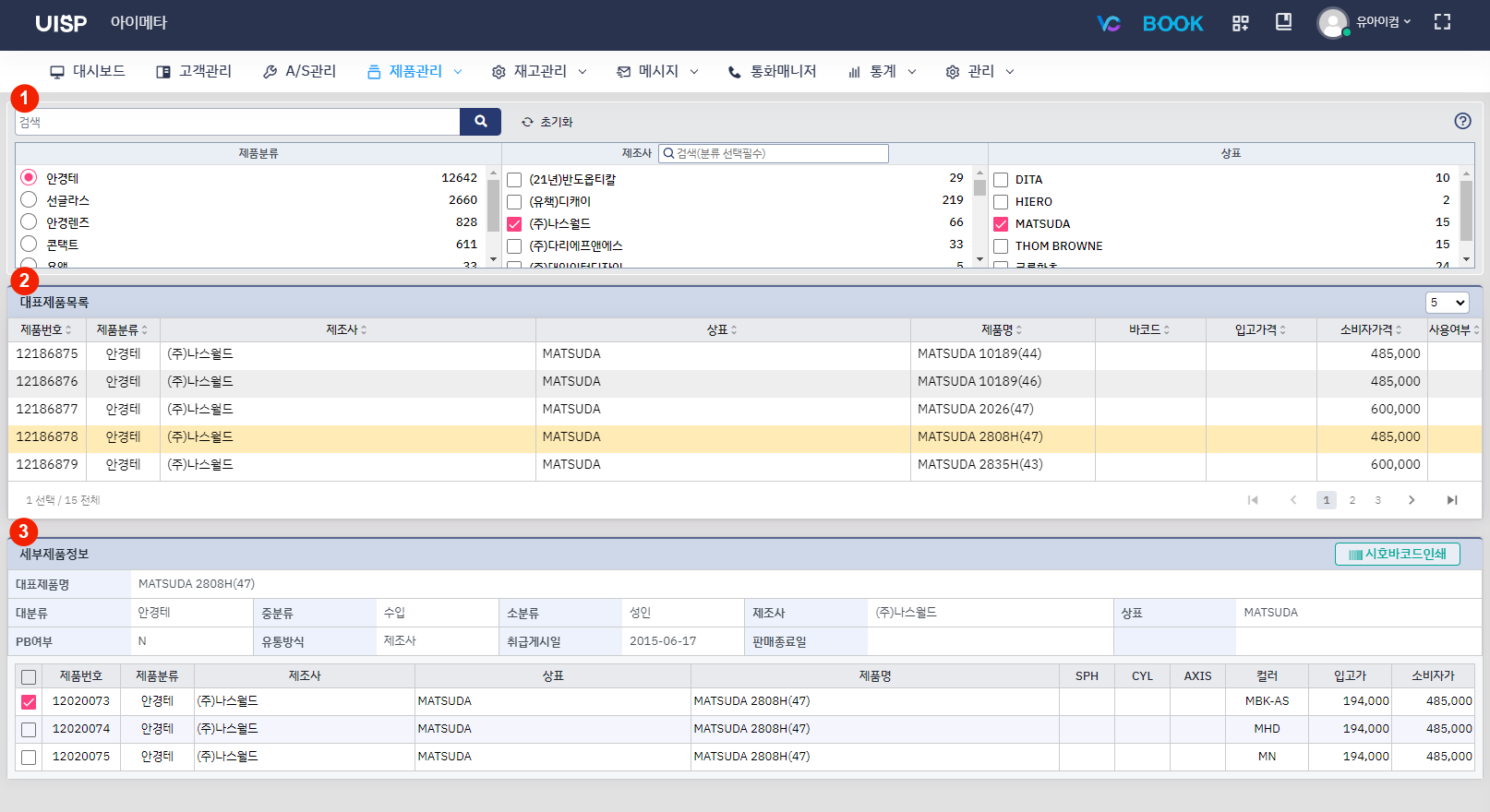This screenshot has height=812, width=1490.
Task: Select the 안경렌즈 radio button
Action: click(x=29, y=221)
